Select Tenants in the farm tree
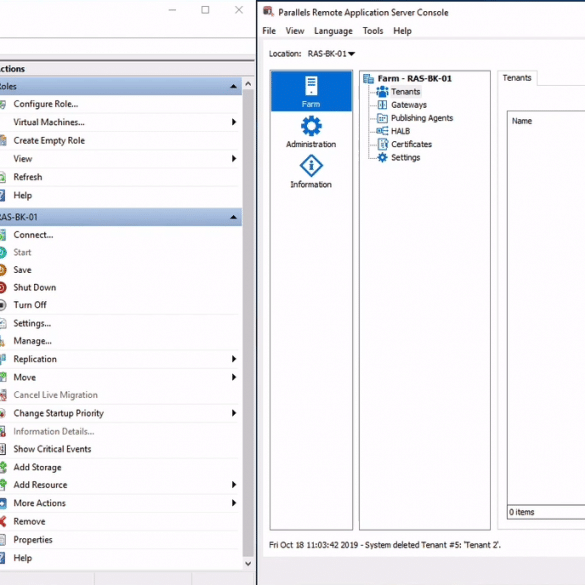The image size is (585, 585). coord(405,92)
